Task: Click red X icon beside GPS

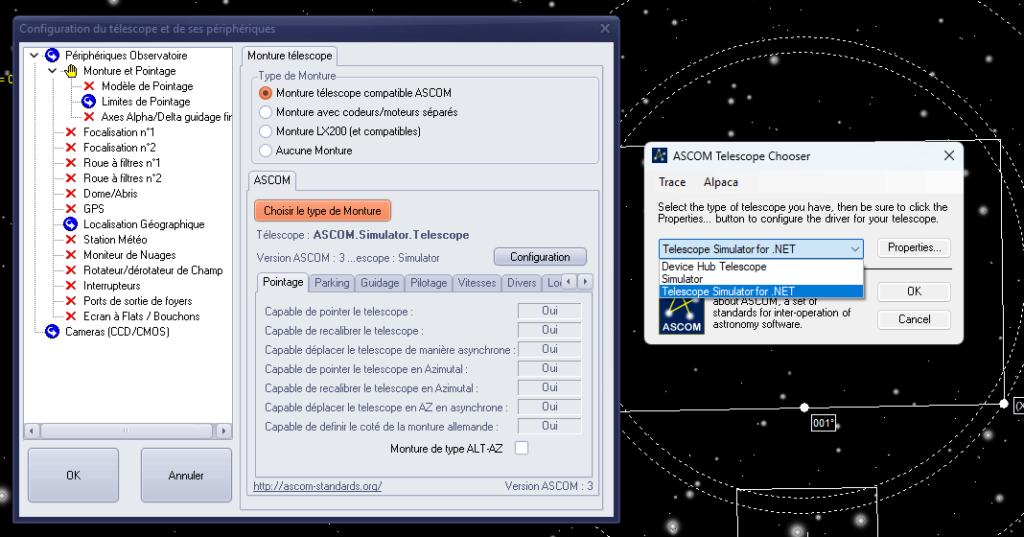Action: pos(71,209)
